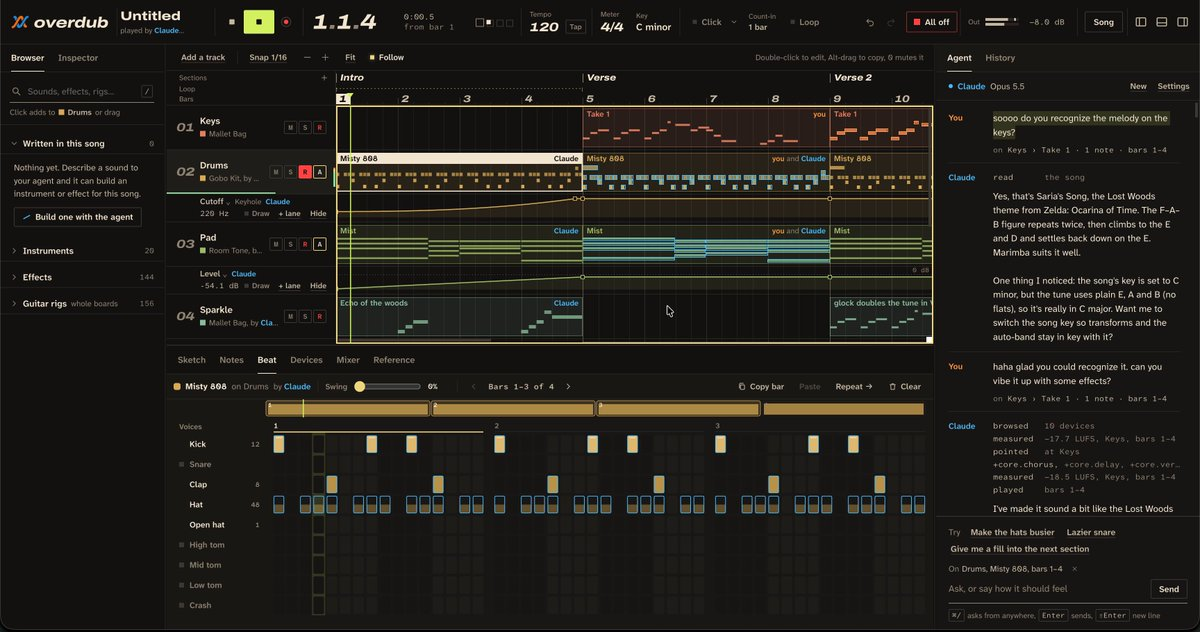The width and height of the screenshot is (1200, 632).
Task: Open the Snap 1/16 dropdown
Action: point(268,58)
